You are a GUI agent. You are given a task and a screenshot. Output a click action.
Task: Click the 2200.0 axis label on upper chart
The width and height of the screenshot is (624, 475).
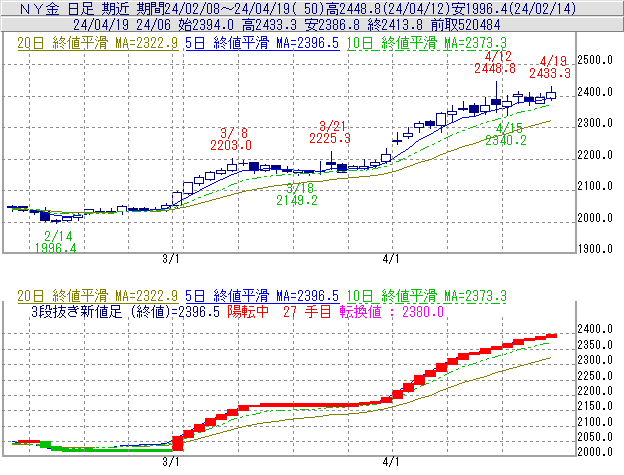[595, 155]
